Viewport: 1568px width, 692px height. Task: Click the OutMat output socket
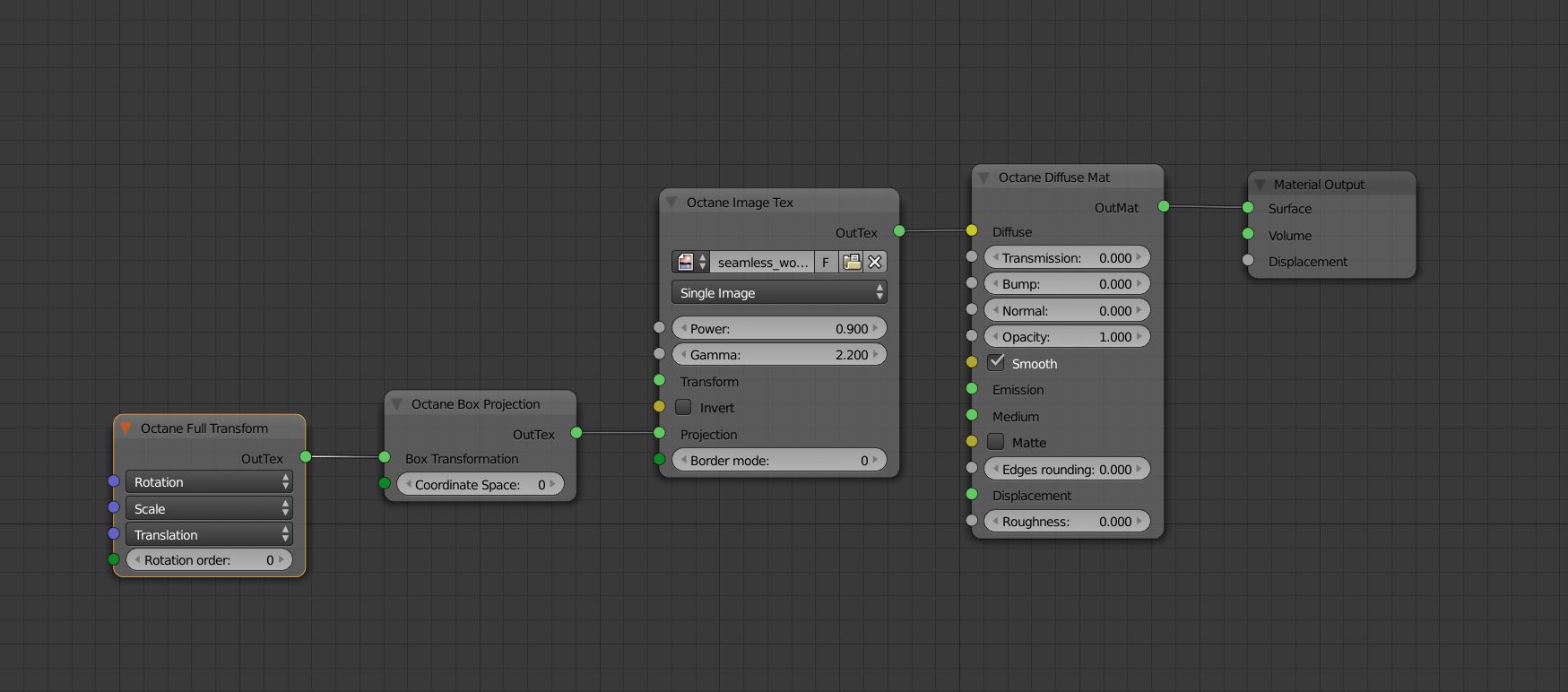(x=1164, y=206)
